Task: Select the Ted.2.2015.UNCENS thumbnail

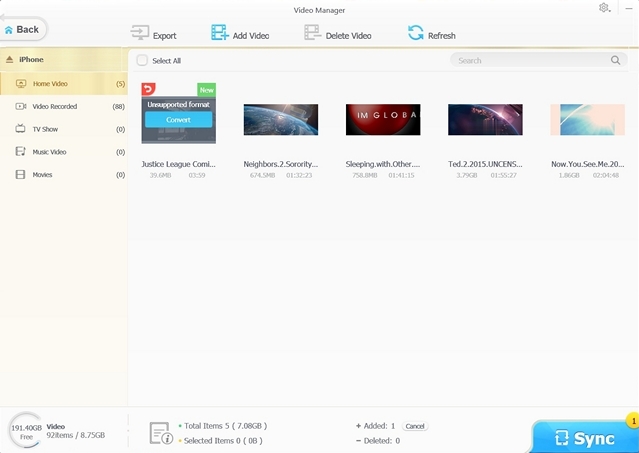Action: (x=485, y=119)
